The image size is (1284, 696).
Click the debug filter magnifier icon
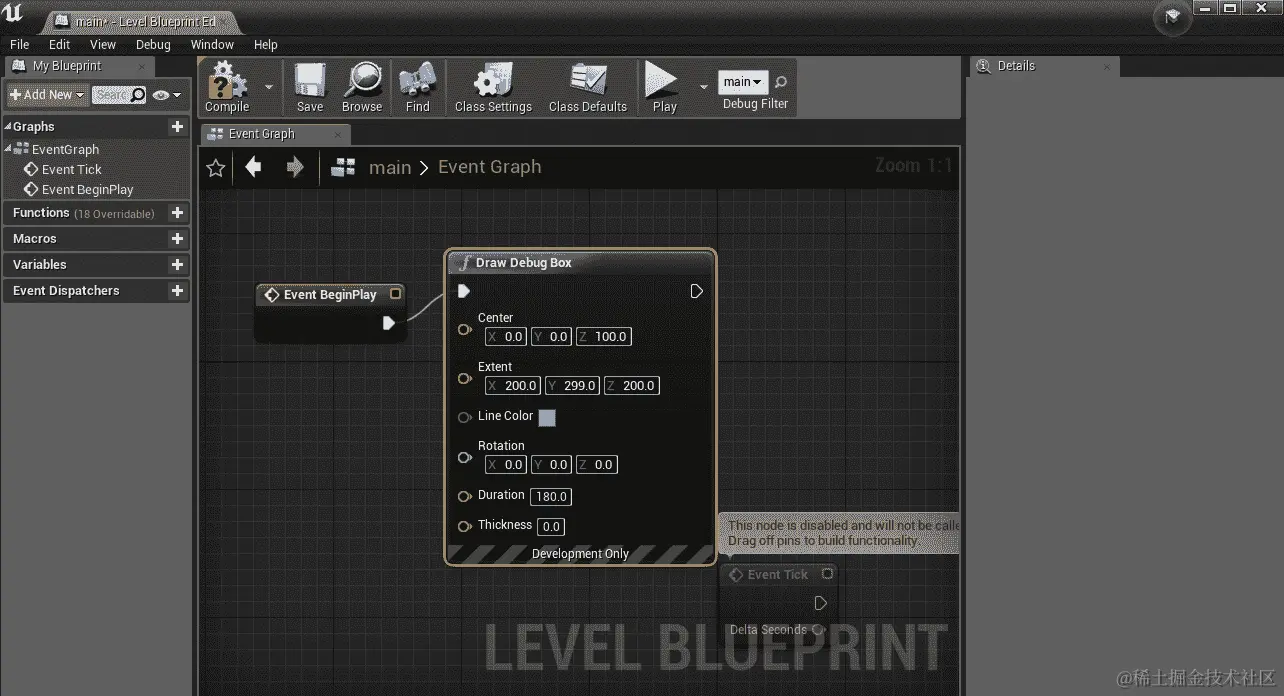pos(781,82)
